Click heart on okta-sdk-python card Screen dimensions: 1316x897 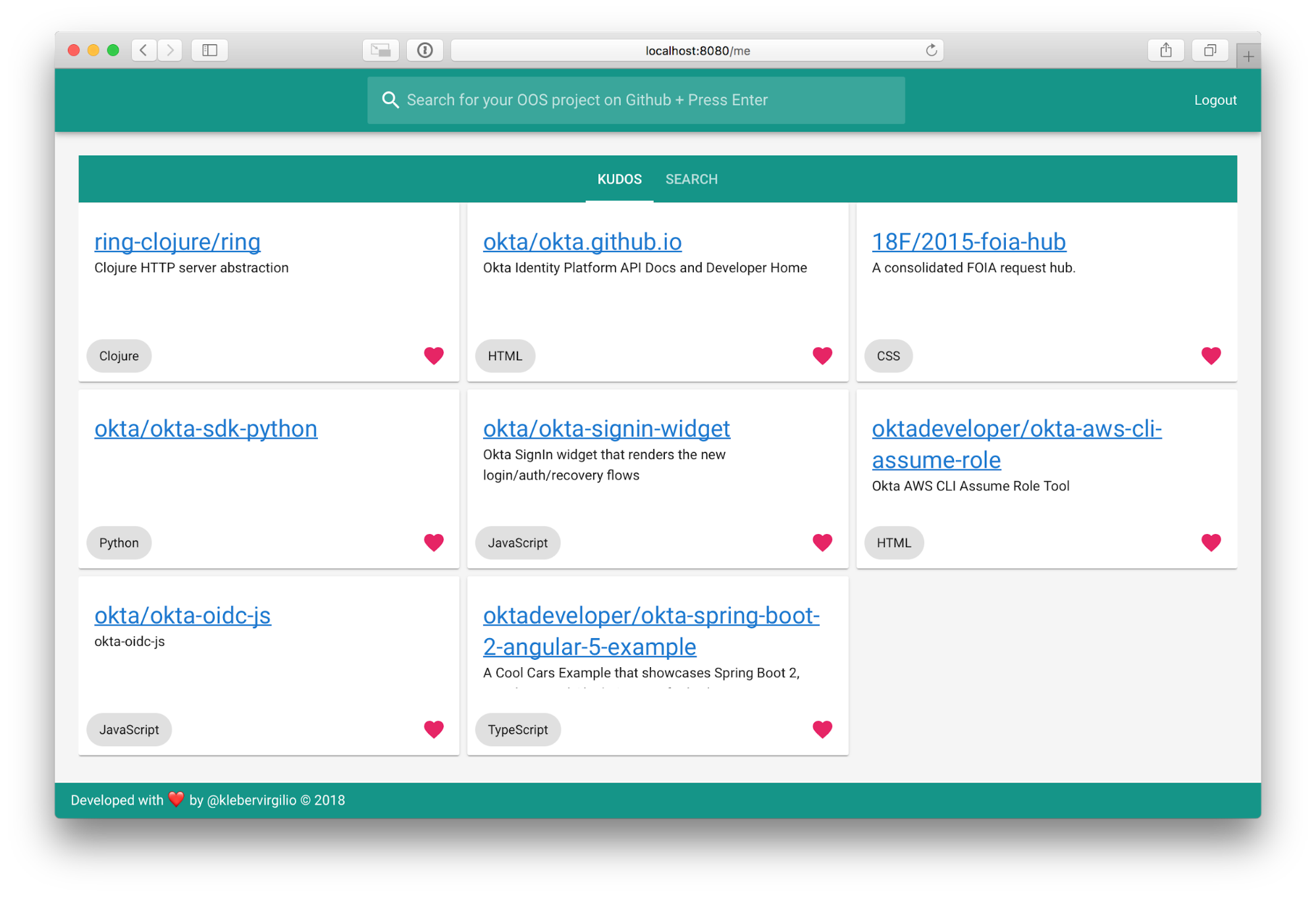click(x=433, y=543)
